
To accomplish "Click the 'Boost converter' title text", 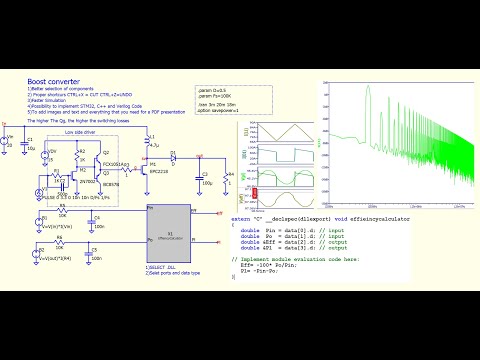I will [x=54, y=82].
